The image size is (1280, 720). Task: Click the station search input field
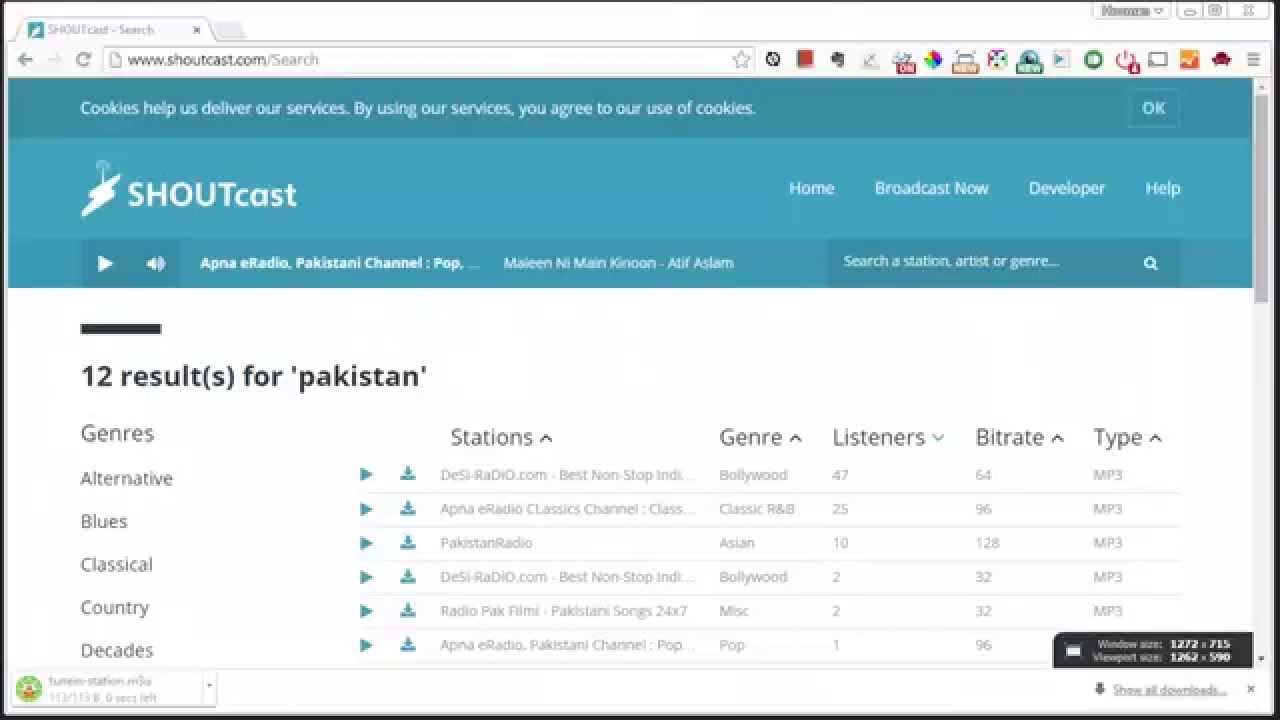click(x=985, y=262)
